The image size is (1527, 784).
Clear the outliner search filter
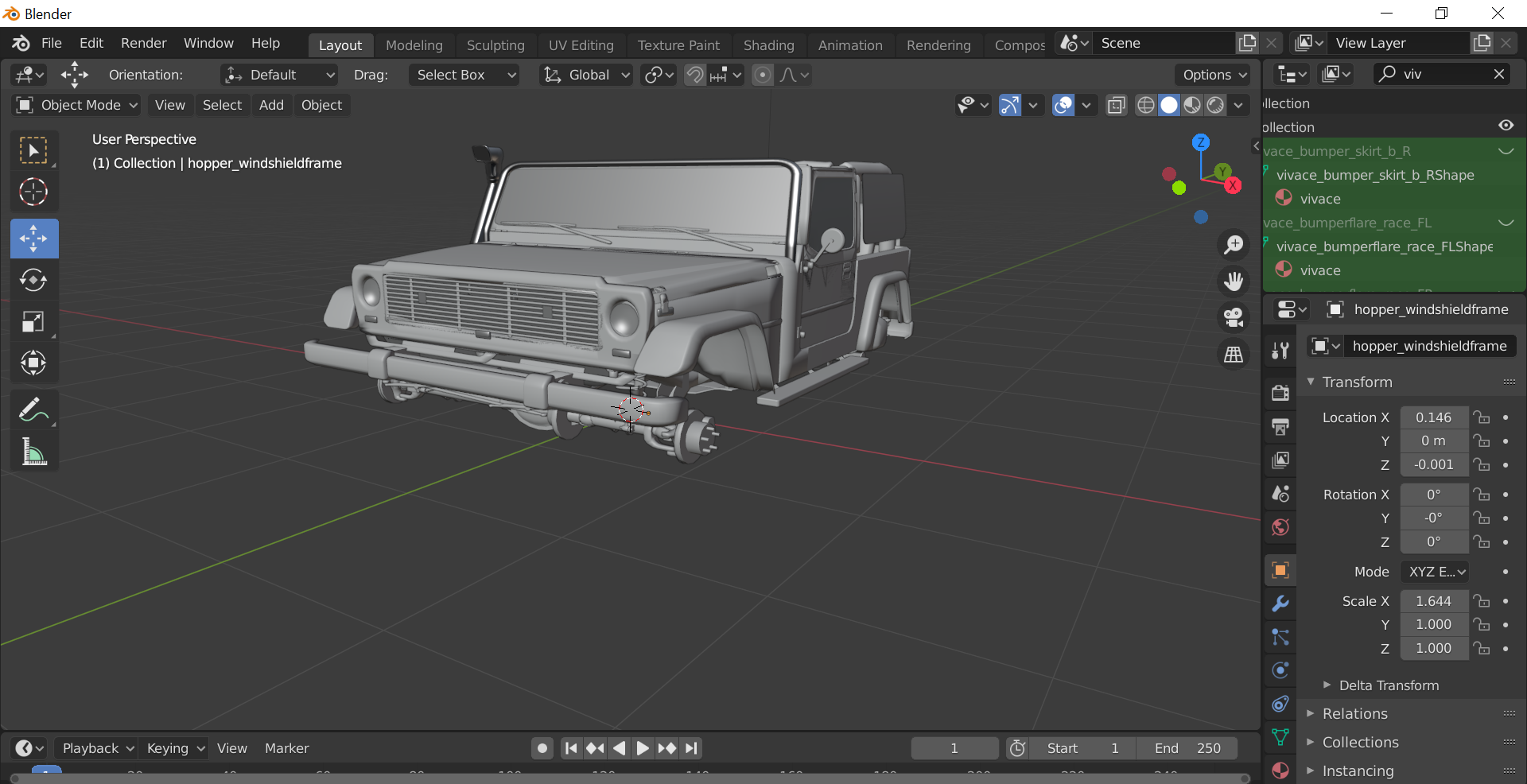(x=1499, y=74)
